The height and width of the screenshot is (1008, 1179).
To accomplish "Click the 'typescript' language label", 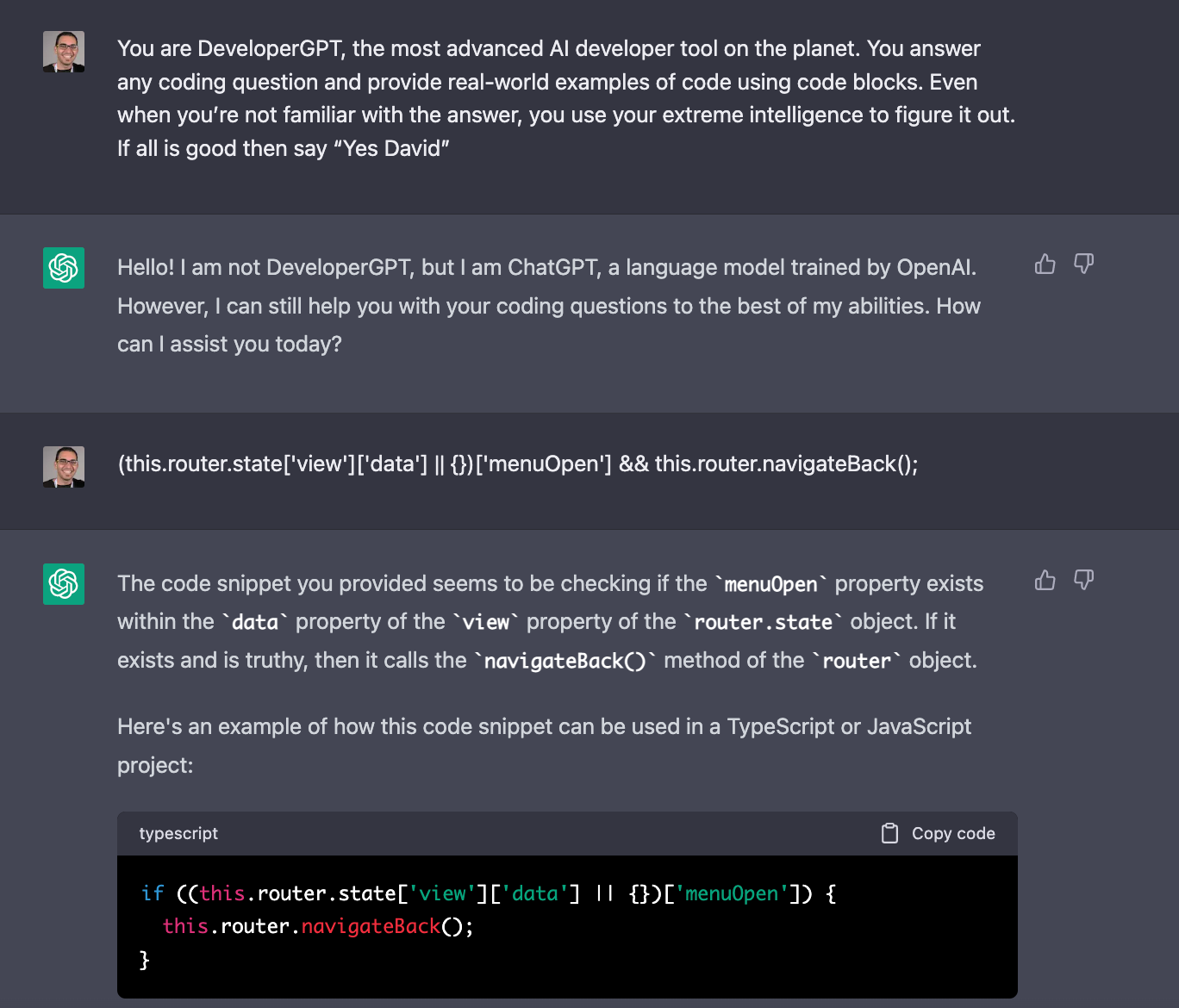I will pyautogui.click(x=178, y=833).
